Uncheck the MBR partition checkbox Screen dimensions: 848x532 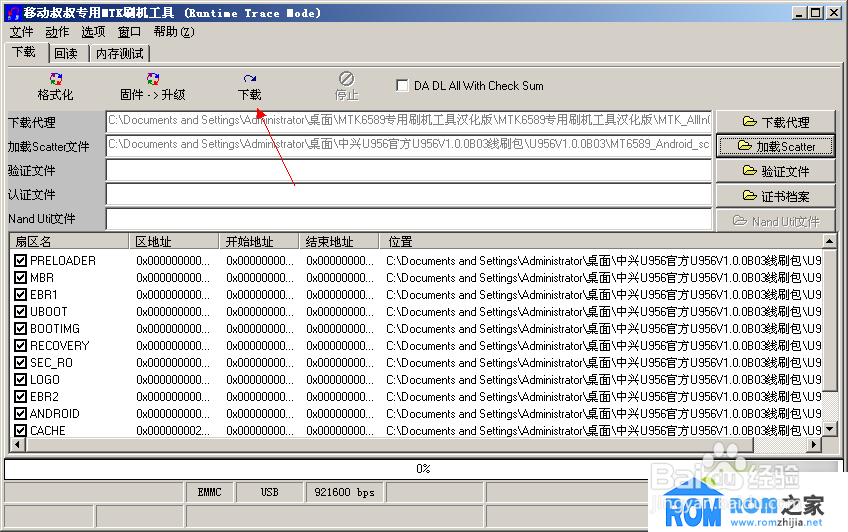pos(21,278)
